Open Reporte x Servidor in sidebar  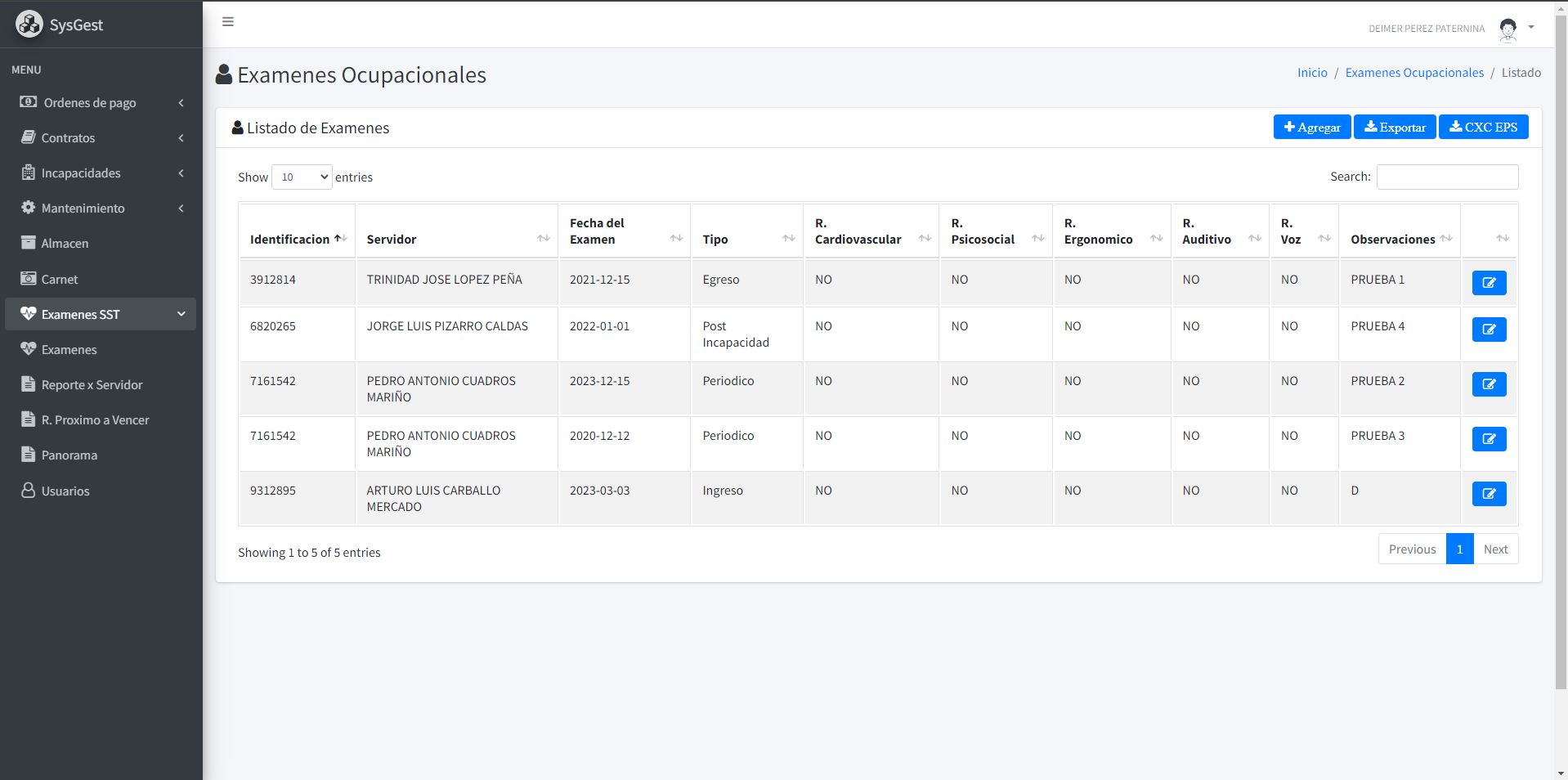click(x=92, y=385)
